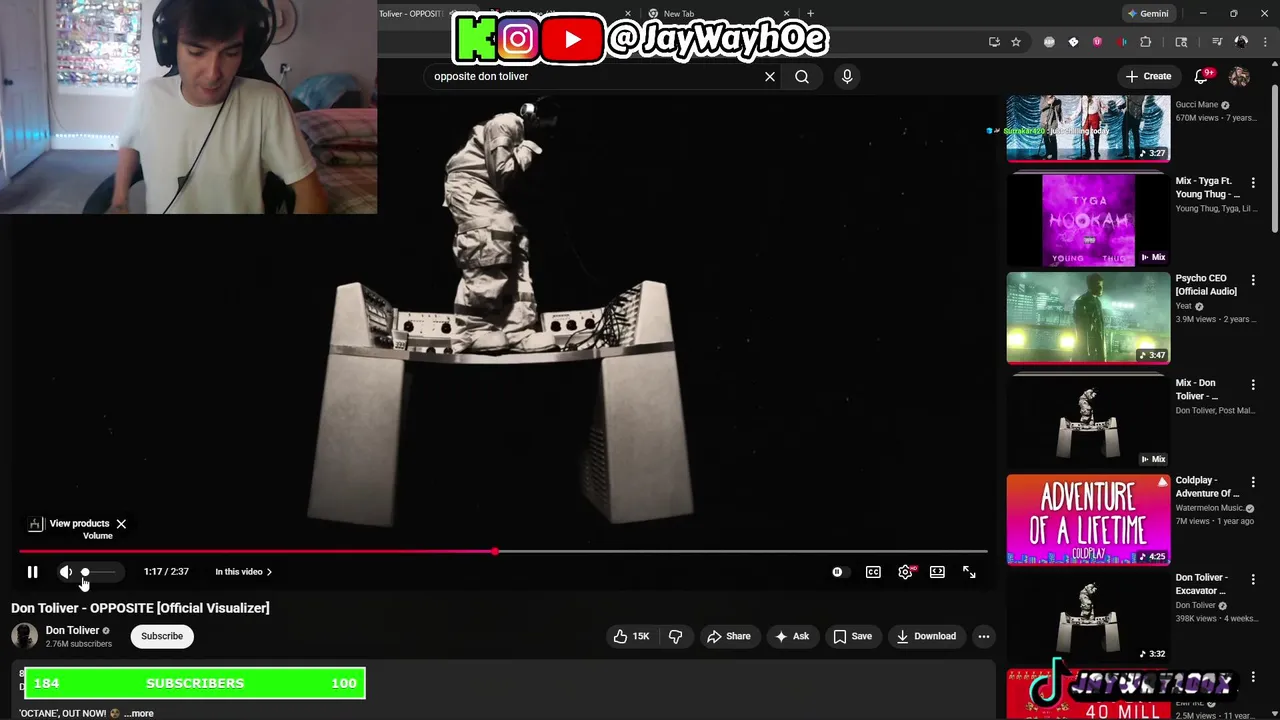
Task: Open options for Mix - Tyga Ft. Young Thug
Action: [x=1253, y=183]
